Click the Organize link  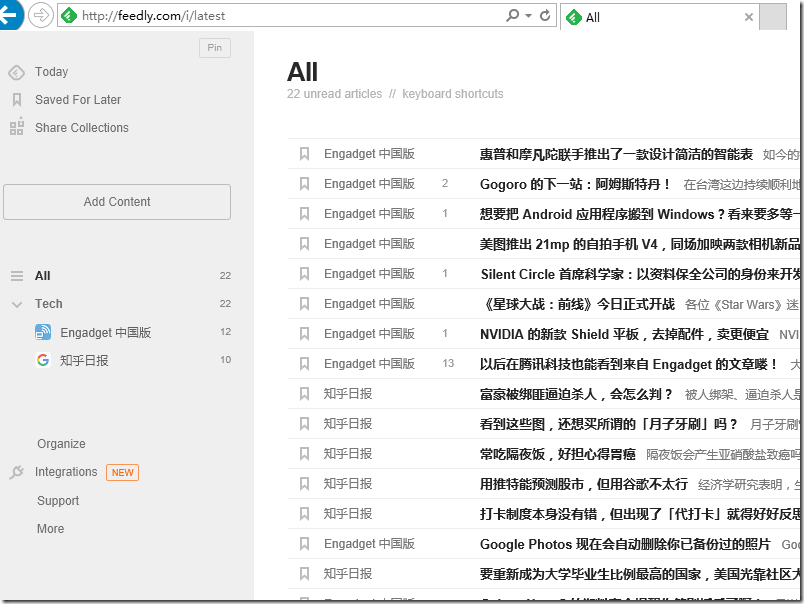pos(62,444)
